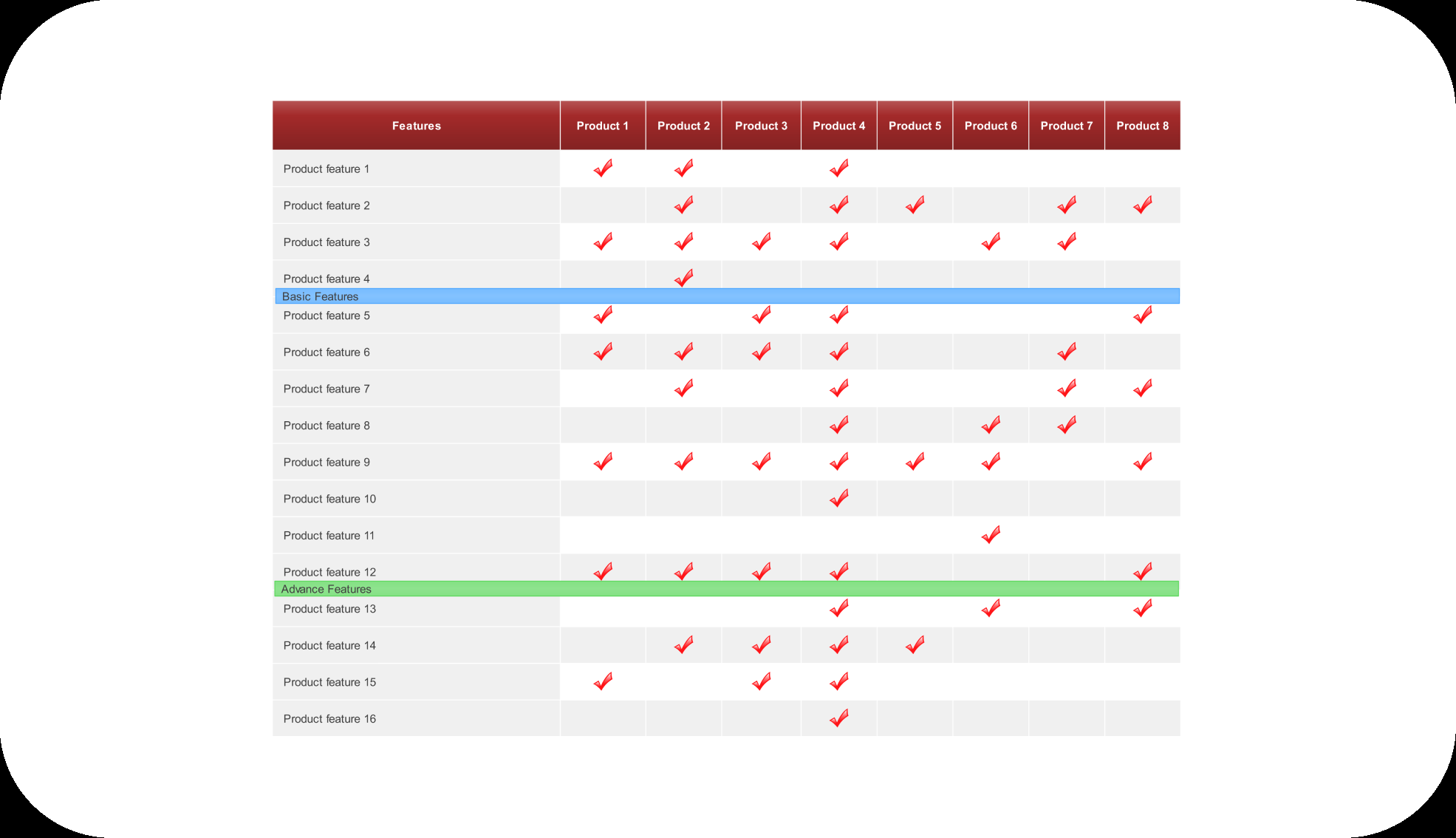Click the Product 1 checkmark for feature 15

(x=603, y=681)
